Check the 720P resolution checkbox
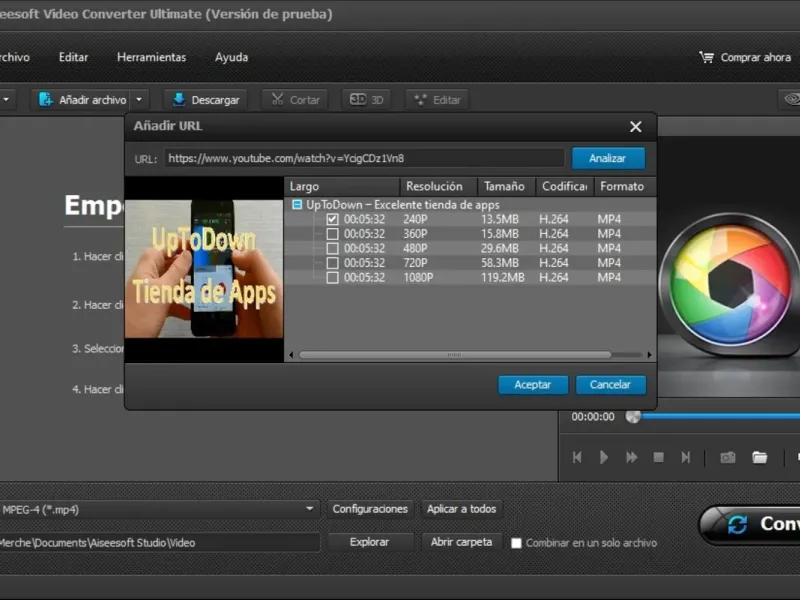This screenshot has width=800, height=600. [x=332, y=263]
